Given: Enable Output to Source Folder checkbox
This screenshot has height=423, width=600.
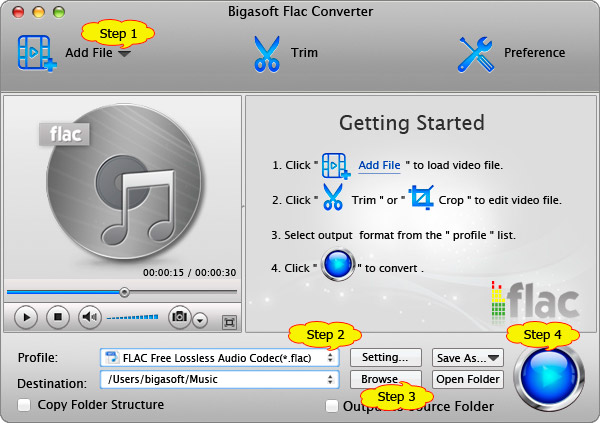Looking at the screenshot, I should coord(332,406).
